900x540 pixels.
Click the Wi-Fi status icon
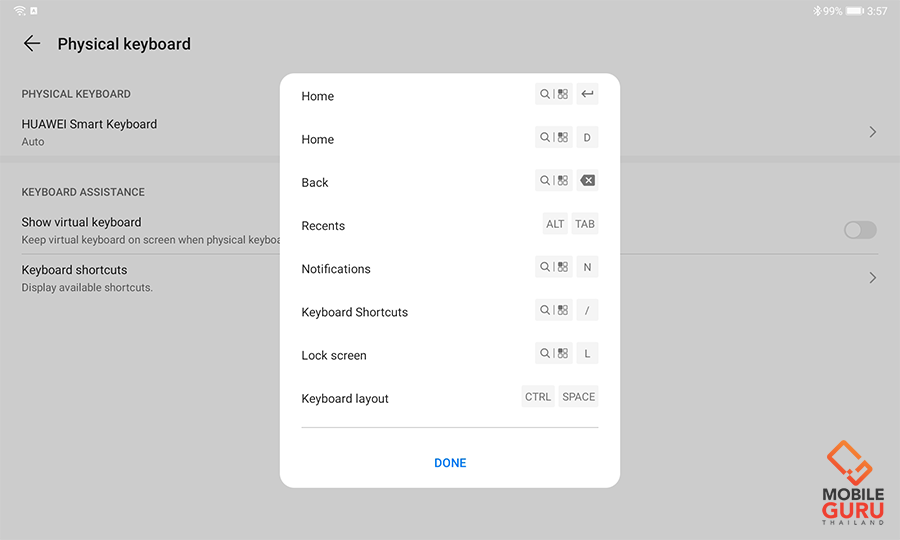point(20,11)
